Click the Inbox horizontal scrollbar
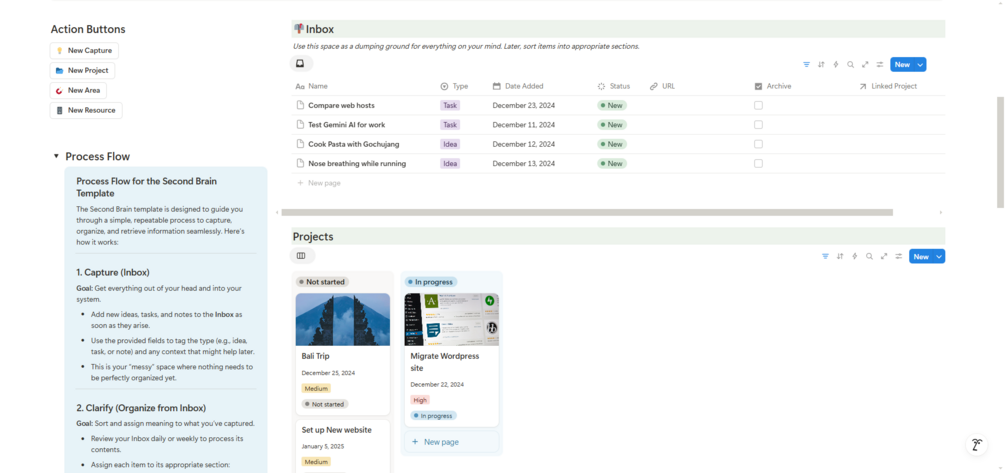Viewport: 1005px width, 473px height. 587,212
